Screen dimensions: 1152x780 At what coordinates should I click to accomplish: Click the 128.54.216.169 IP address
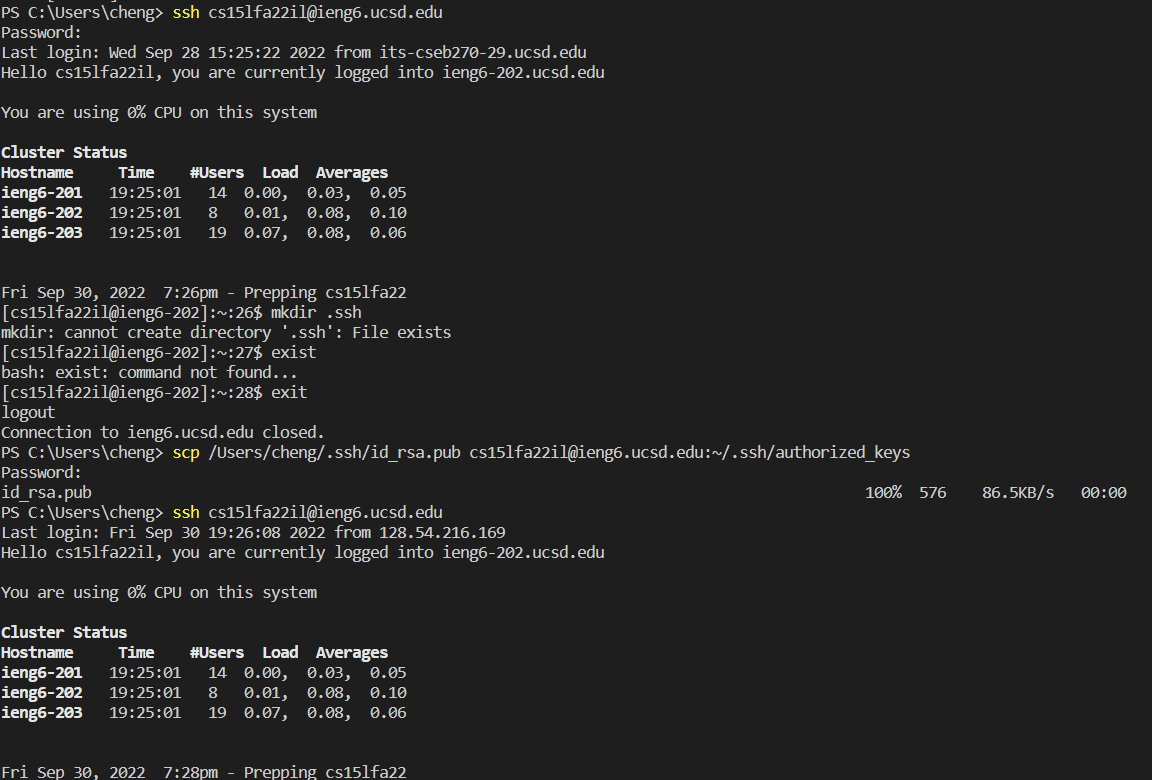[x=442, y=532]
